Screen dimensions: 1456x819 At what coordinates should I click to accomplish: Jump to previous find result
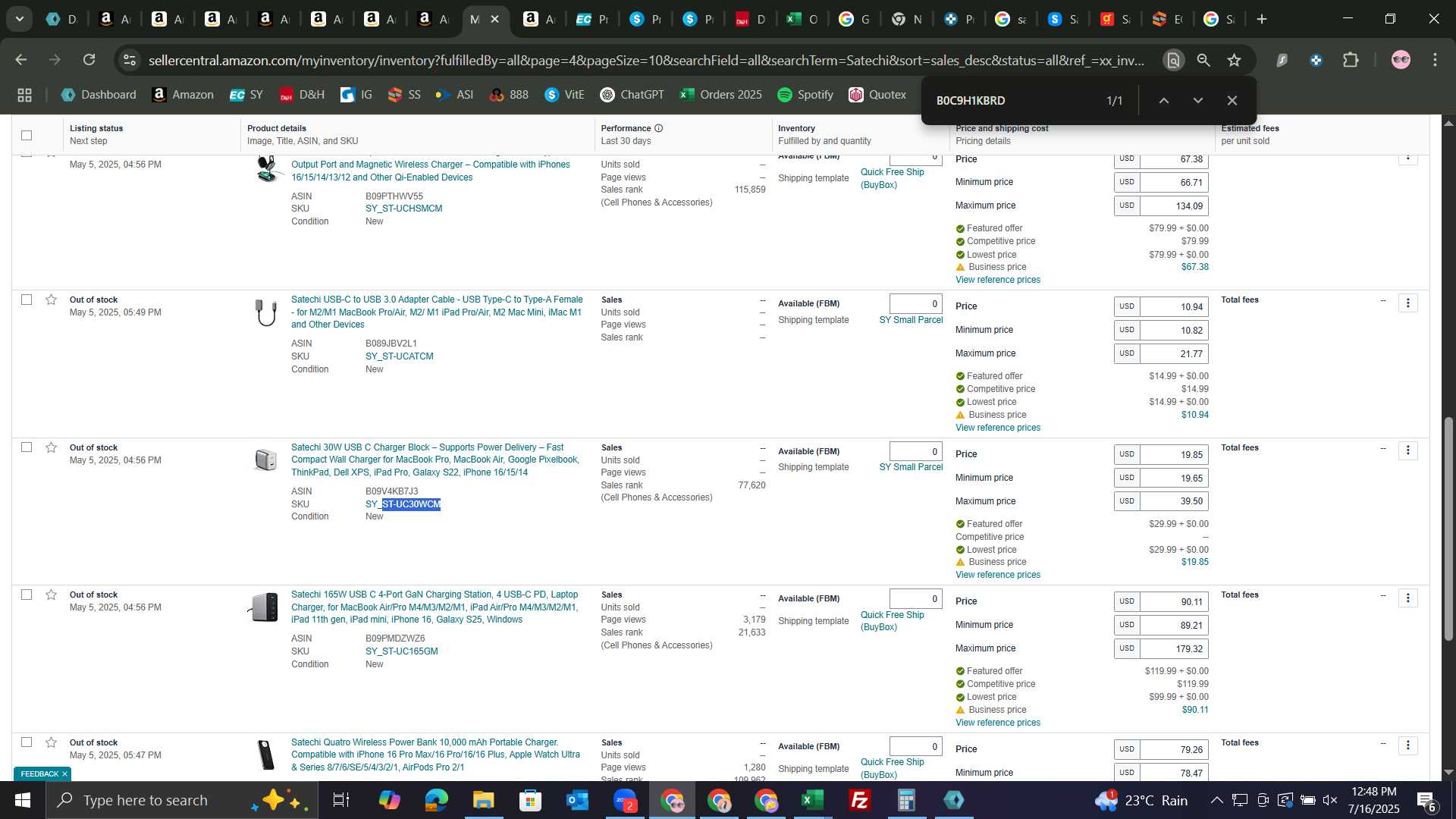tap(1163, 100)
